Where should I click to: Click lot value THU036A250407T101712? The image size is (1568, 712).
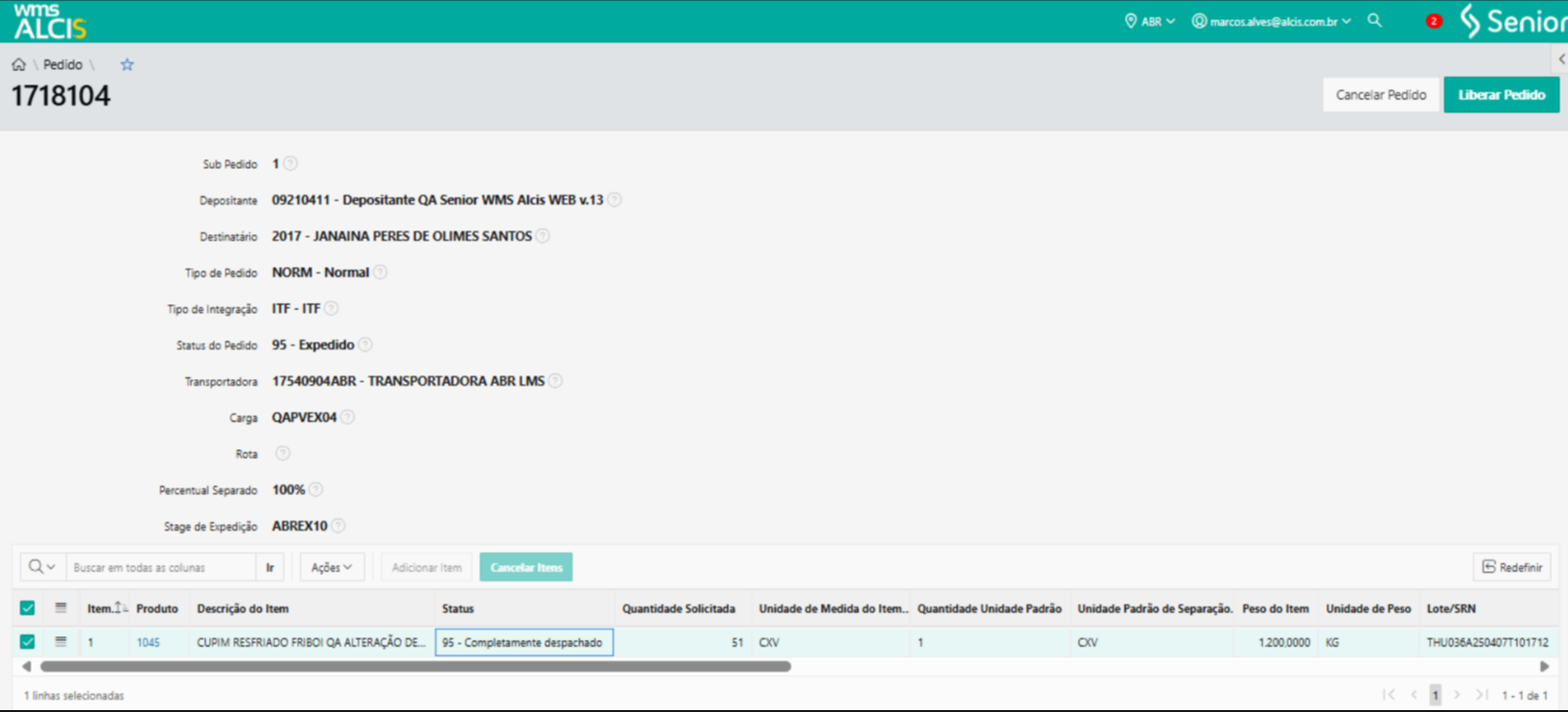[x=1487, y=642]
